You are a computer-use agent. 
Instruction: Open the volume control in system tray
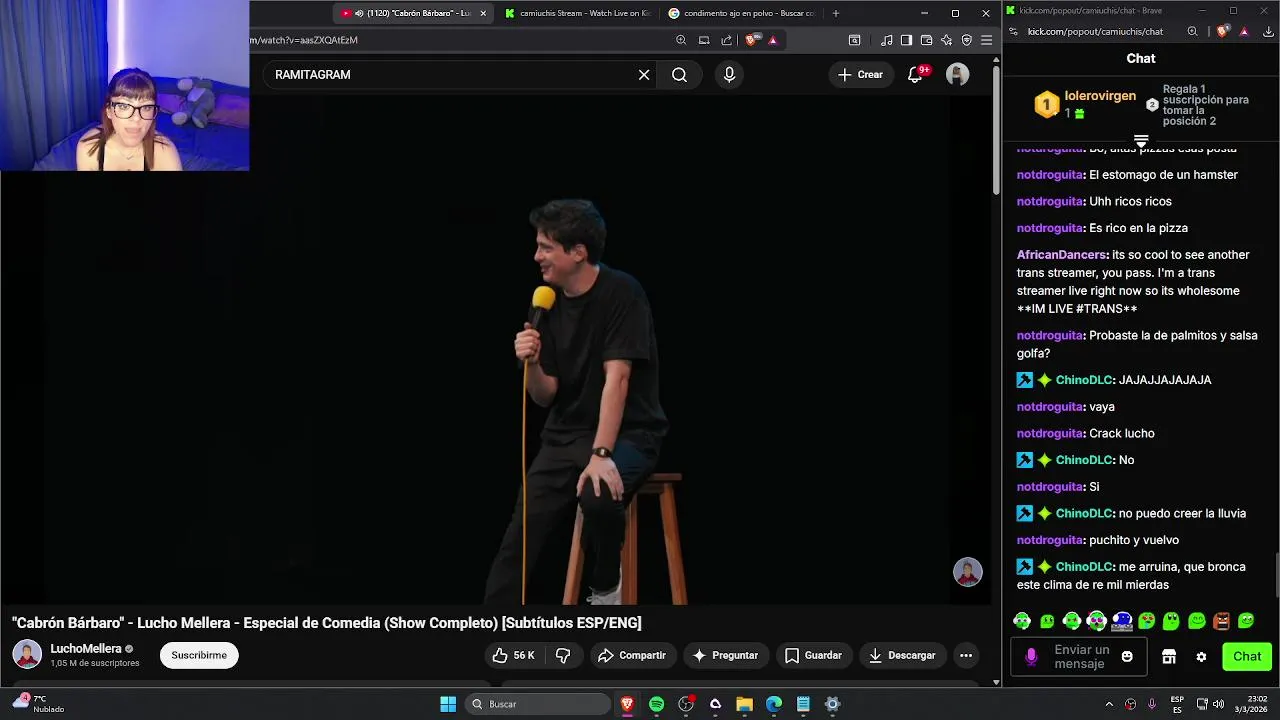[1218, 704]
